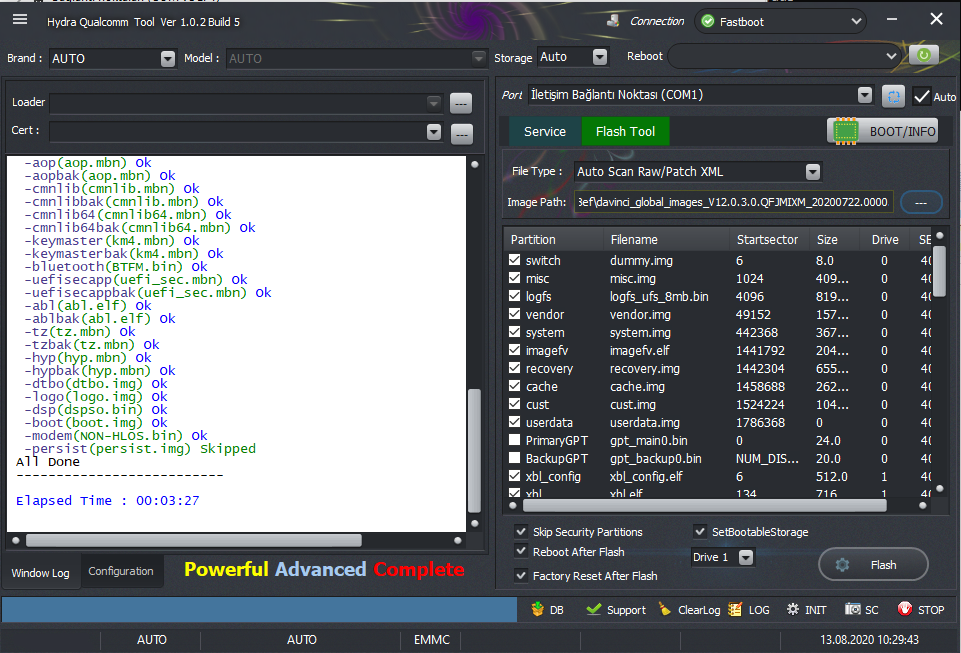Click the partition table vertical scrollbar
Image resolution: width=961 pixels, height=653 pixels.
tap(939, 270)
